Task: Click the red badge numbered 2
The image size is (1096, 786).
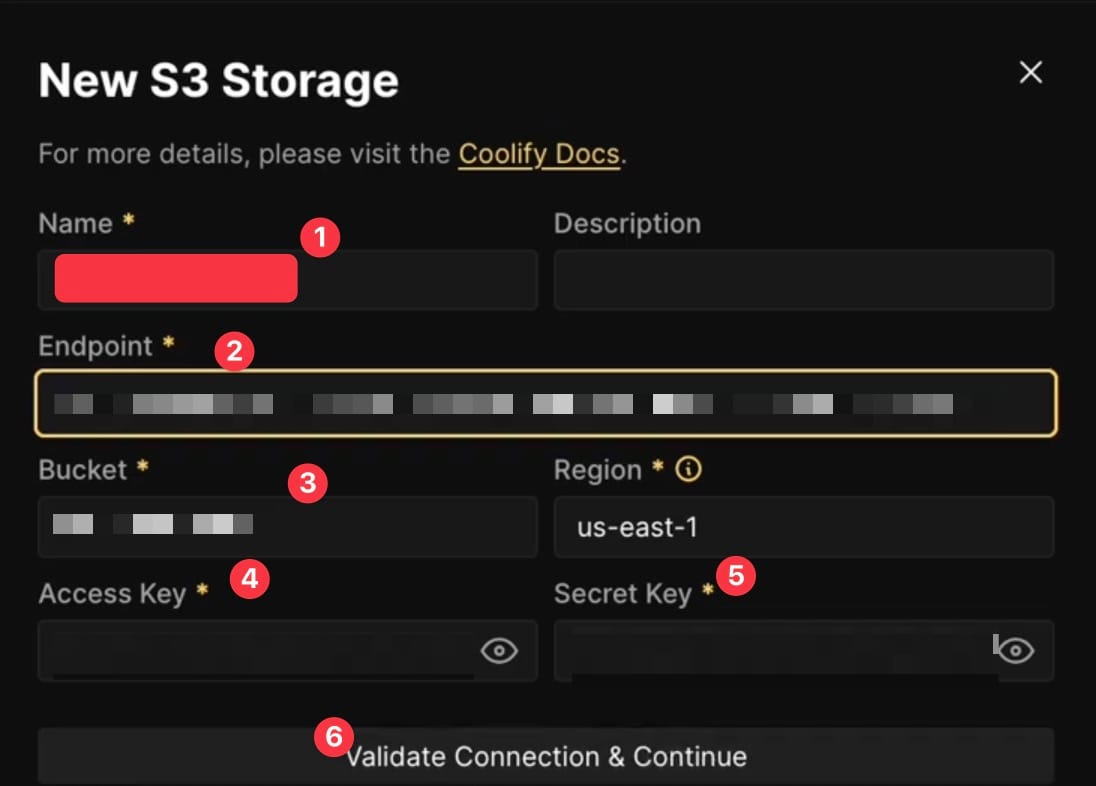Action: [x=234, y=351]
